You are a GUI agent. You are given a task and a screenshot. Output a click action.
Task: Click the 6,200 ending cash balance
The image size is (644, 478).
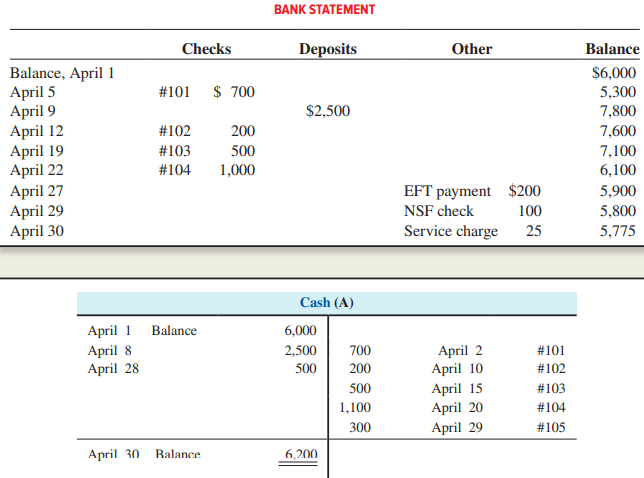[300, 454]
